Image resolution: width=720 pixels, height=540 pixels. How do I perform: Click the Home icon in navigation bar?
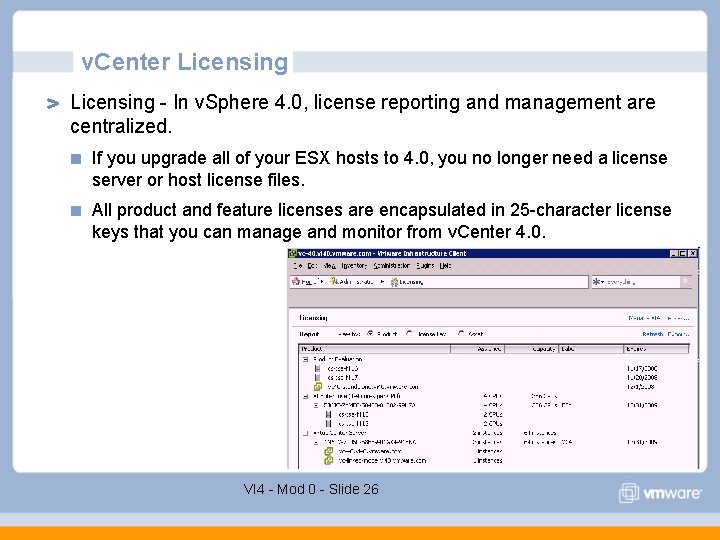(x=296, y=281)
